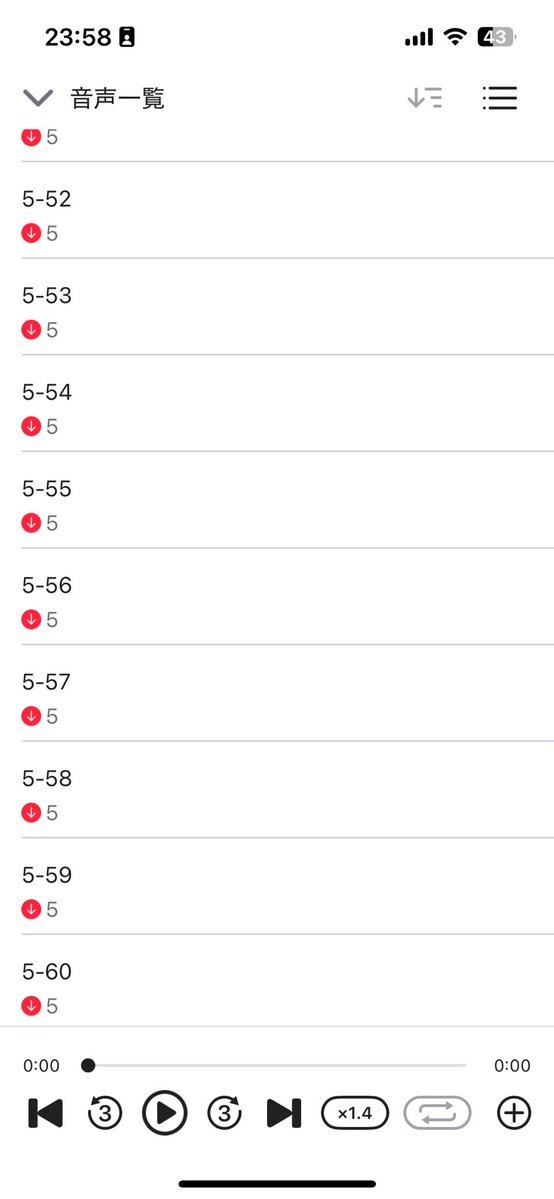Open the list view menu icon
This screenshot has width=554, height=1199.
(x=500, y=98)
